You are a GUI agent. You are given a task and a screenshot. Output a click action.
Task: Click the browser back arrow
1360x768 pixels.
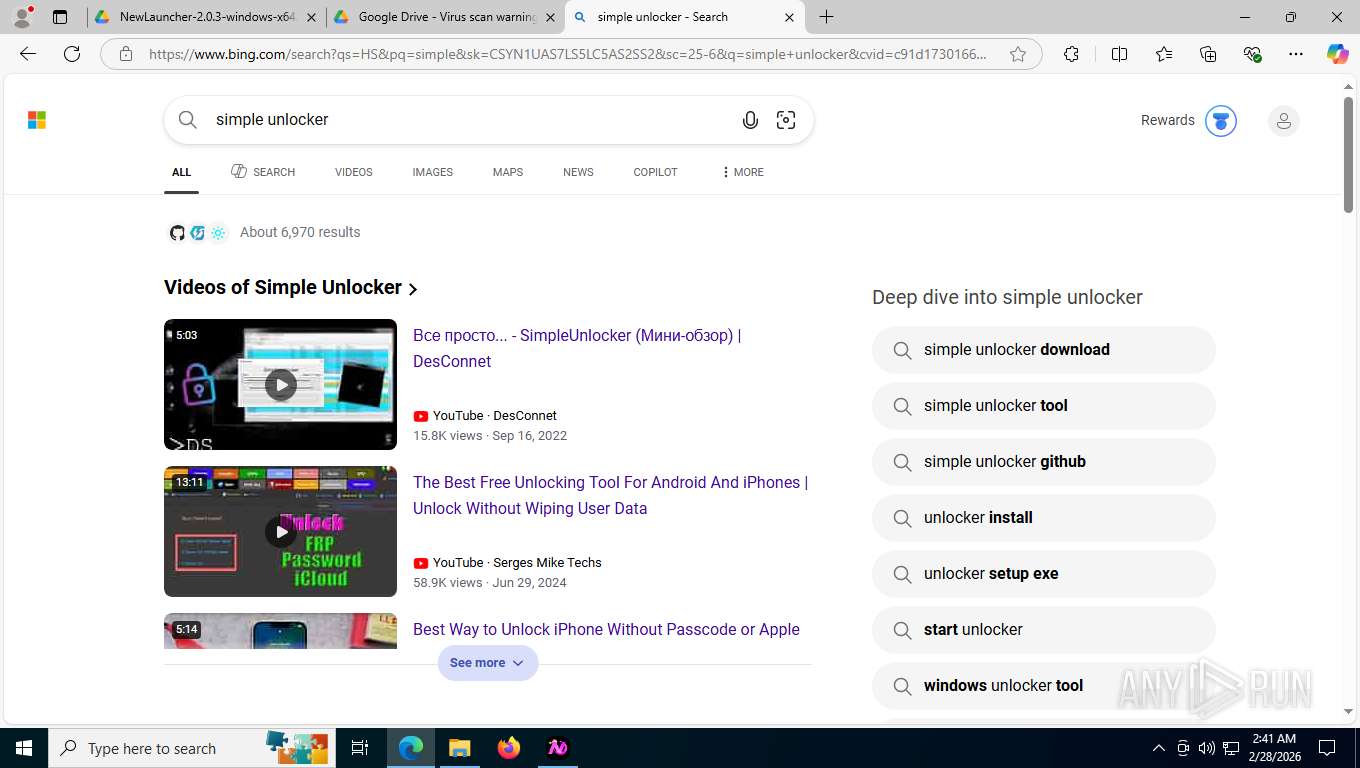[x=28, y=54]
